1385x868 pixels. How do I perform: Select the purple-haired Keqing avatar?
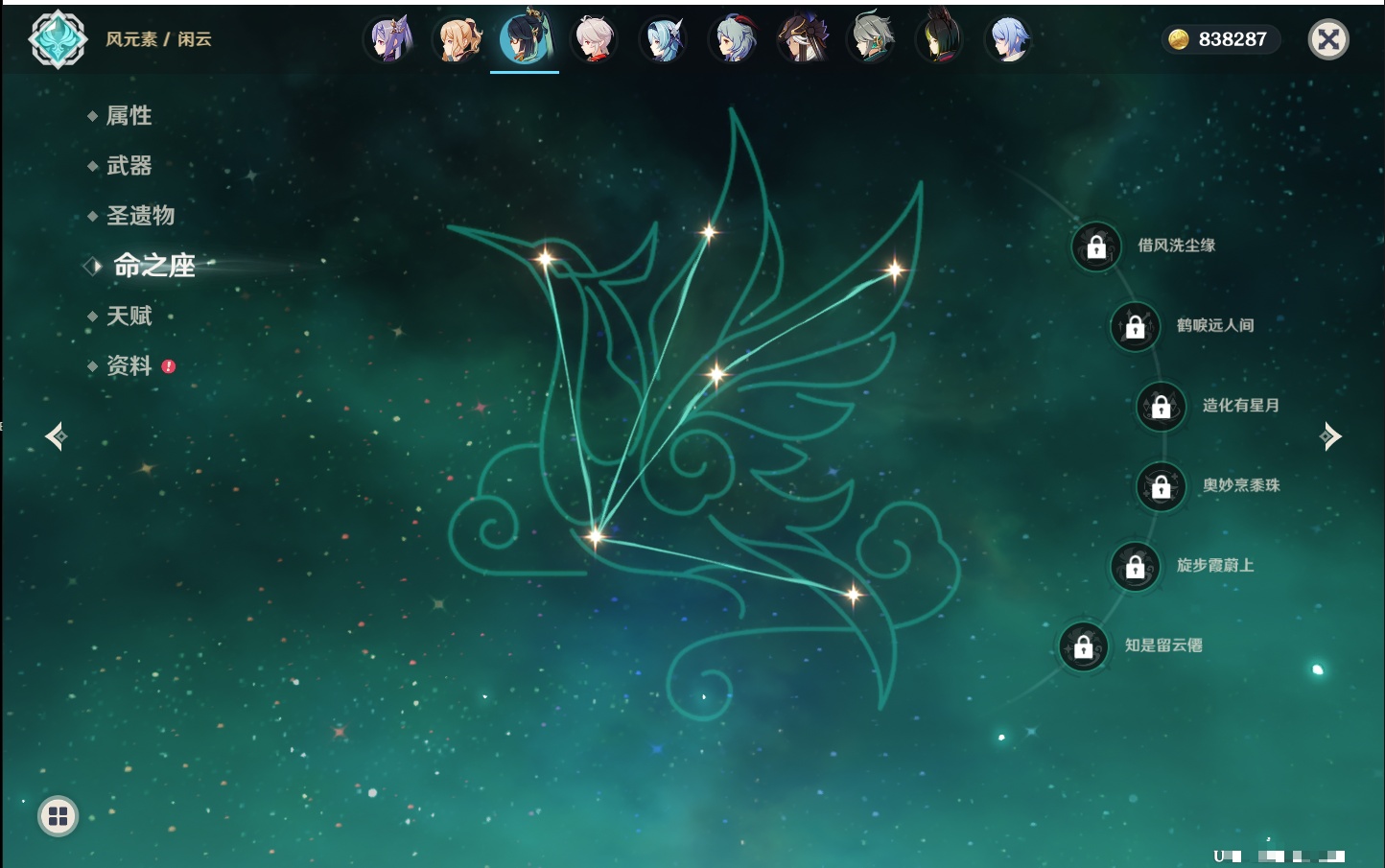coord(387,40)
